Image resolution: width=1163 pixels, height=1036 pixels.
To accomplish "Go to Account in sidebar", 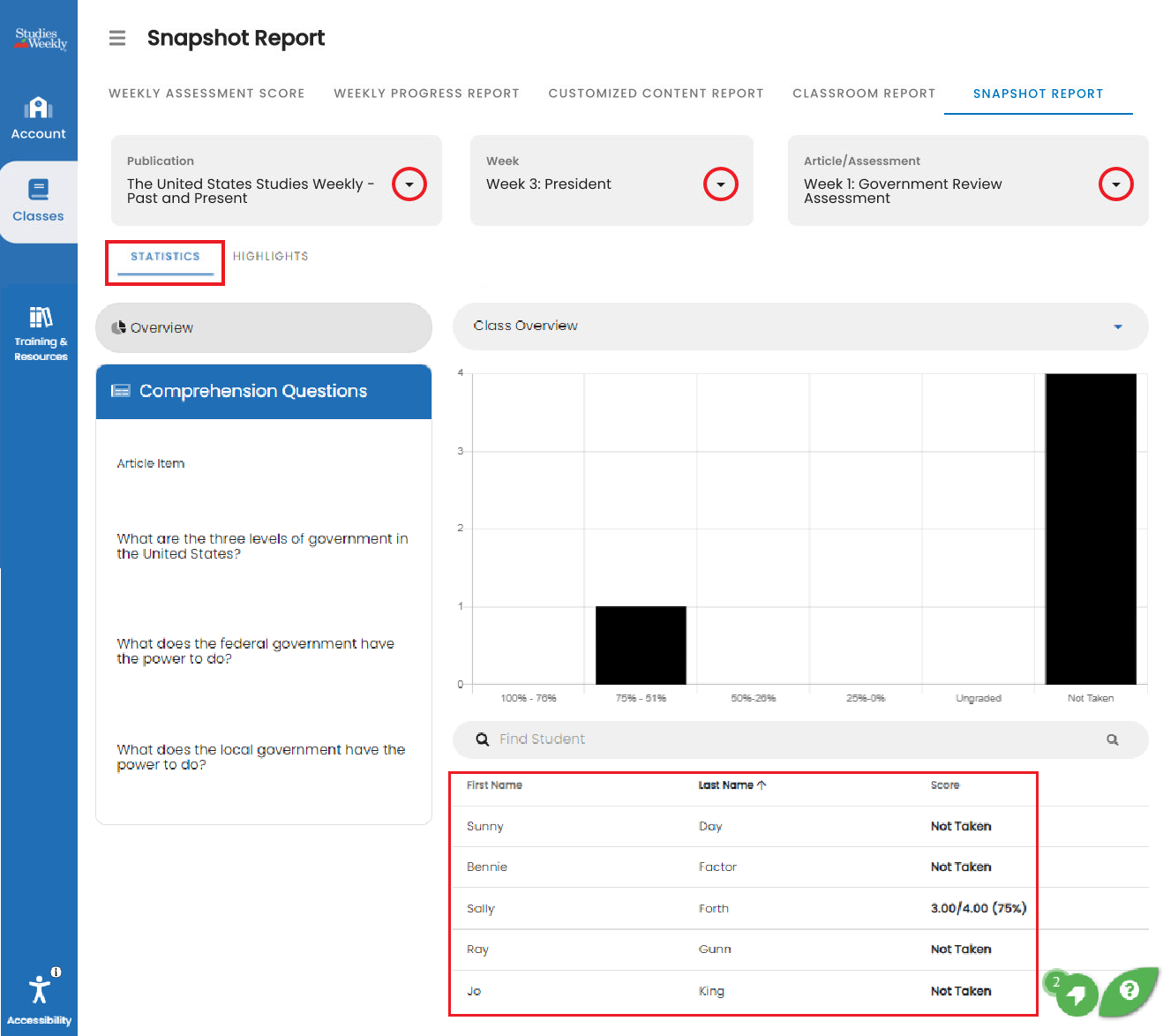I will click(38, 118).
